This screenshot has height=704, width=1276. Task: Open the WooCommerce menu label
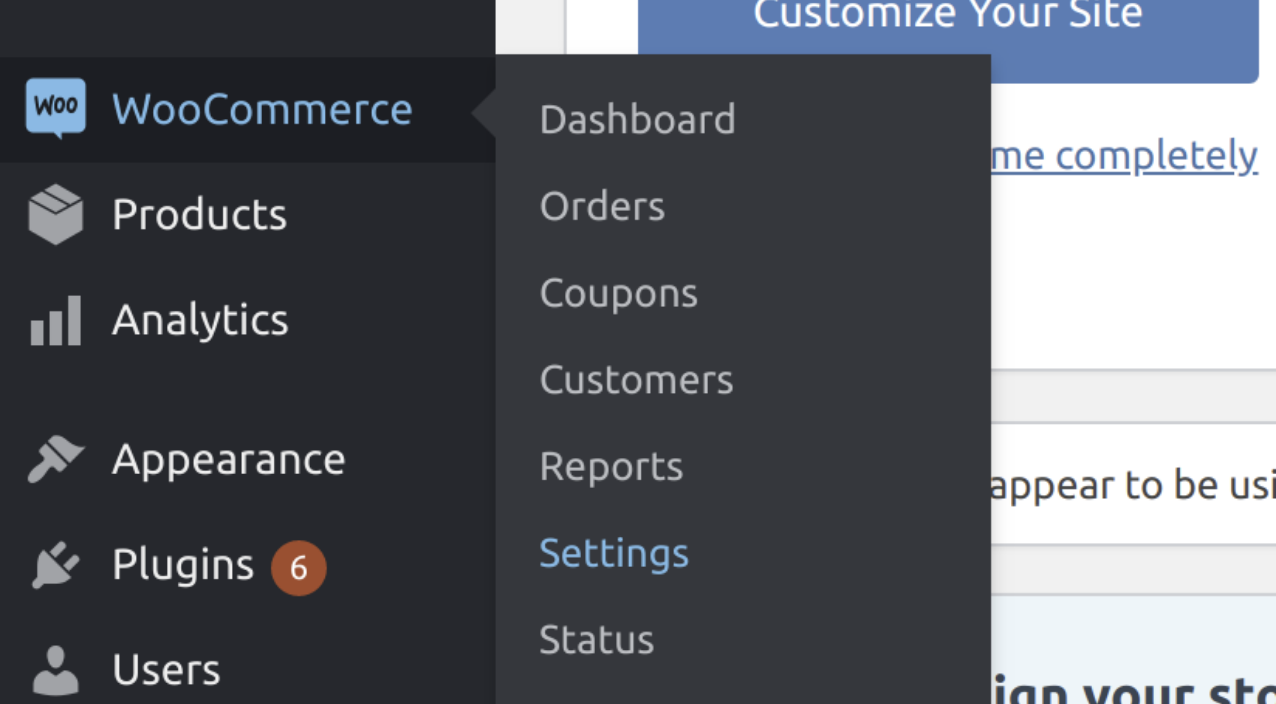click(x=262, y=109)
